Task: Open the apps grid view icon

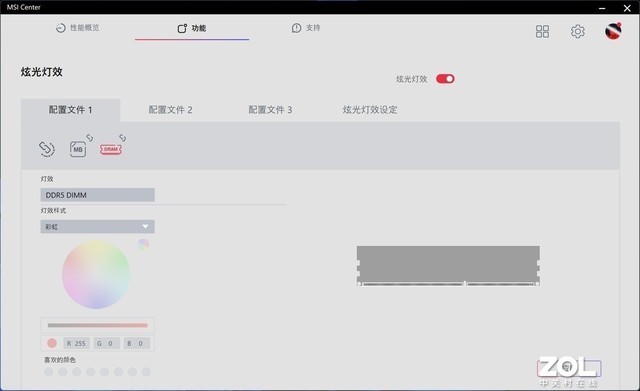Action: tap(542, 31)
